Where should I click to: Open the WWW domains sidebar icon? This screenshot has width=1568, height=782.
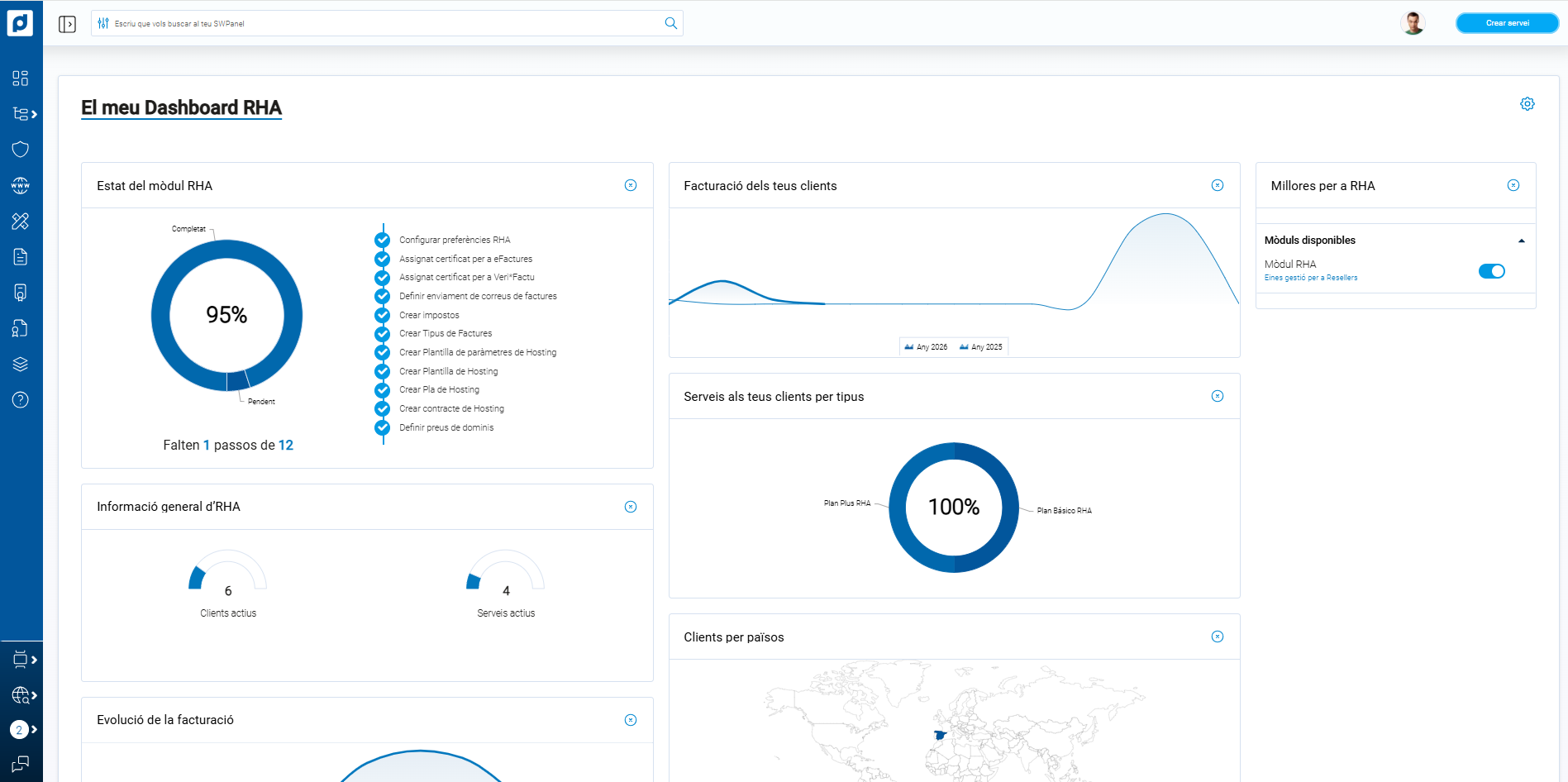coord(21,185)
